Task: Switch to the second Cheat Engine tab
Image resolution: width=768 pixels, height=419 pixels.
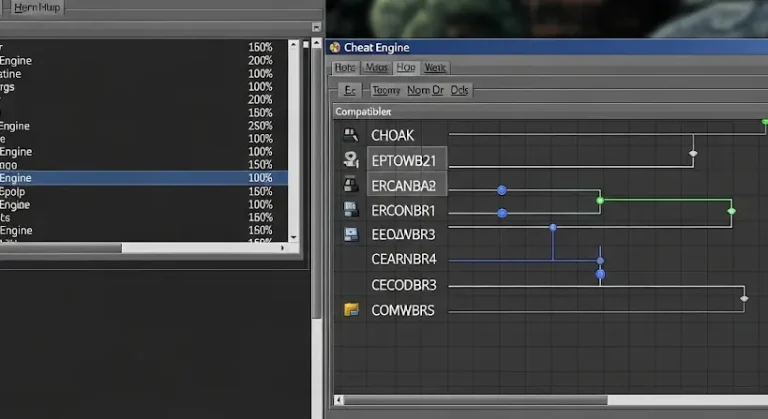Action: coord(376,67)
